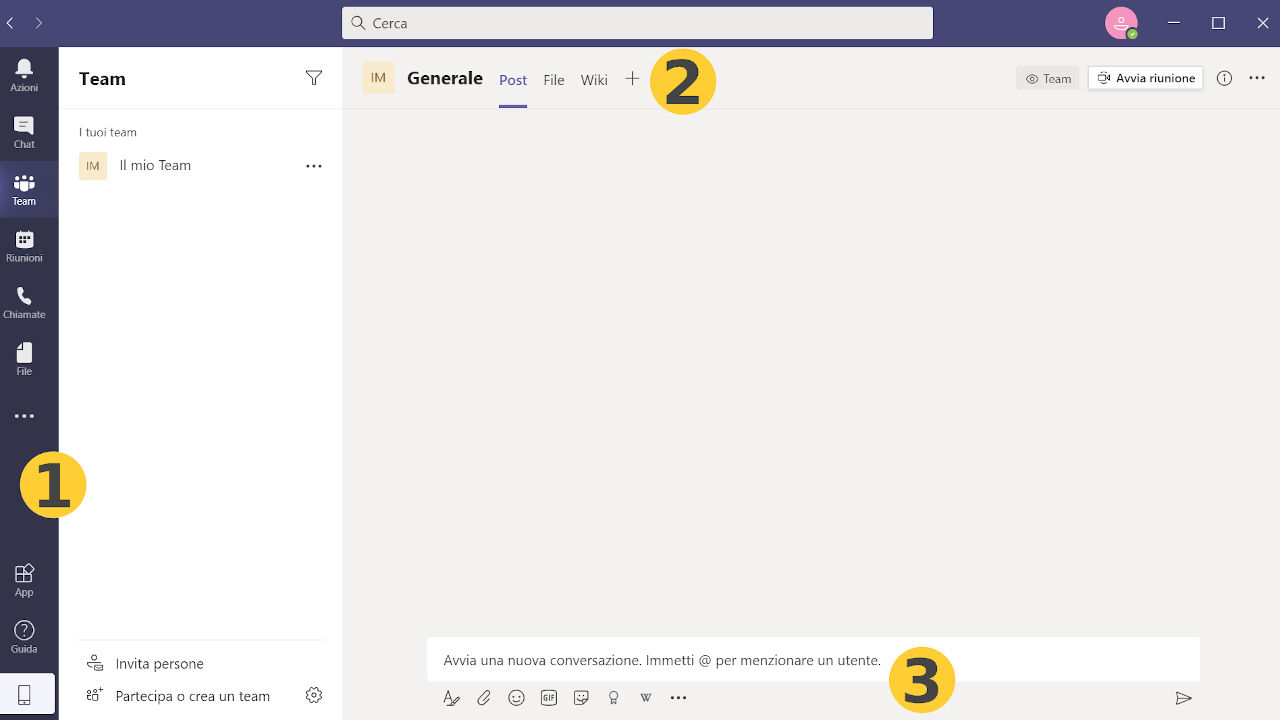Open the Chiamate calls section
Viewport: 1280px width, 720px height.
click(x=24, y=302)
